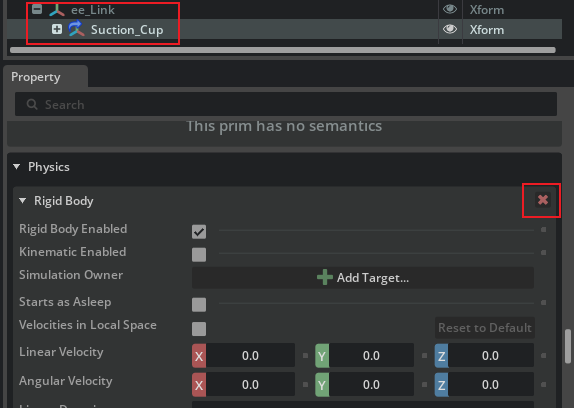The image size is (574, 408).
Task: Expand the Suction_Cup tree node
Action: coord(57,29)
